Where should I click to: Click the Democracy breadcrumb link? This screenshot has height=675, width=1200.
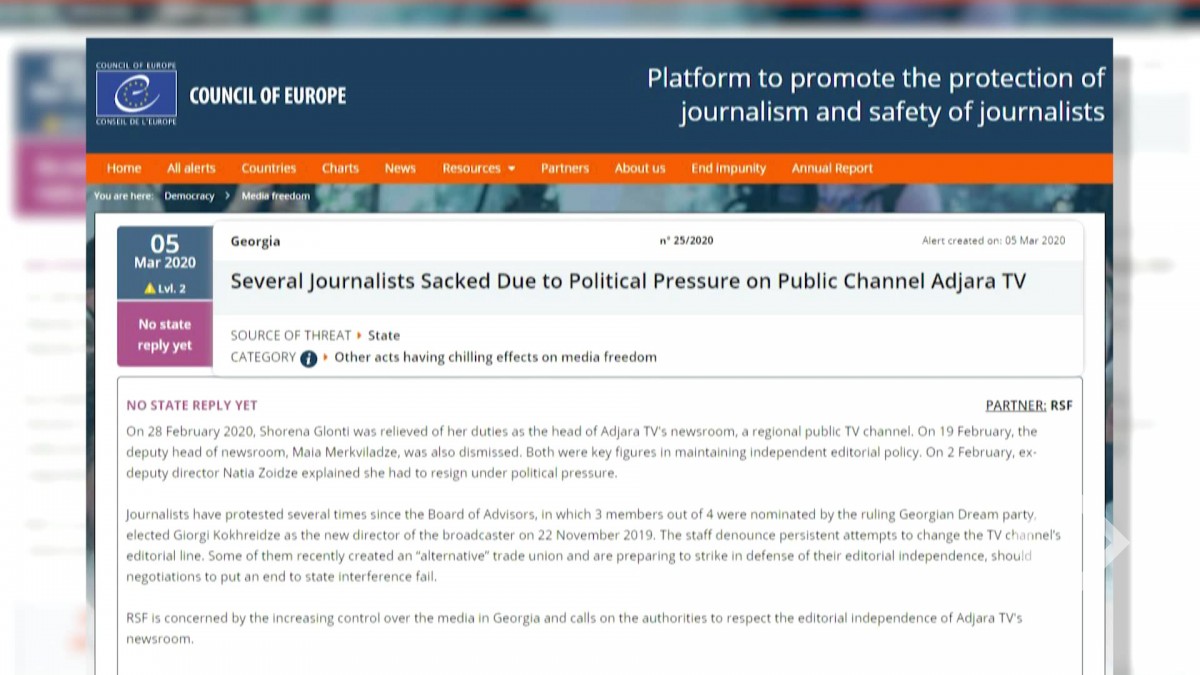(189, 196)
